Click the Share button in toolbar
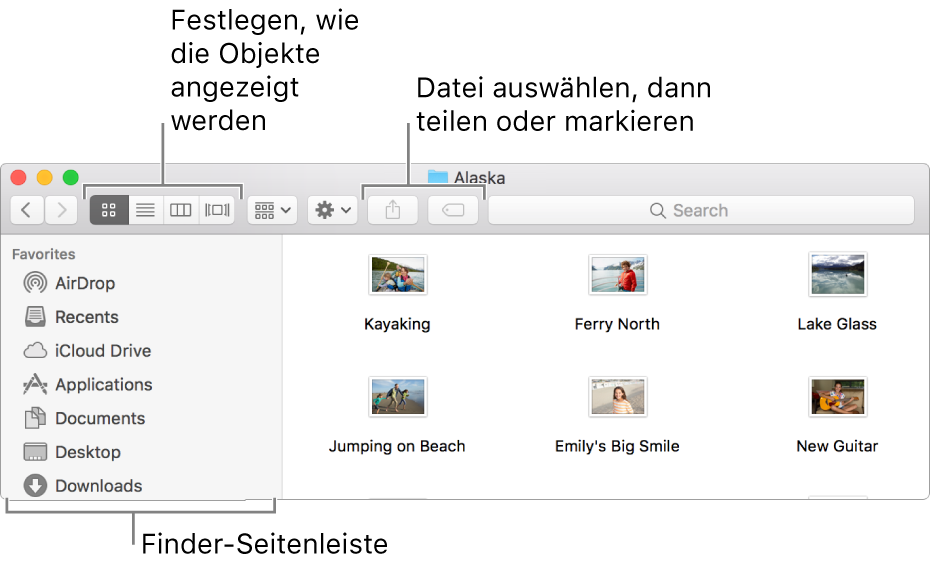This screenshot has width=931, height=569. point(392,210)
